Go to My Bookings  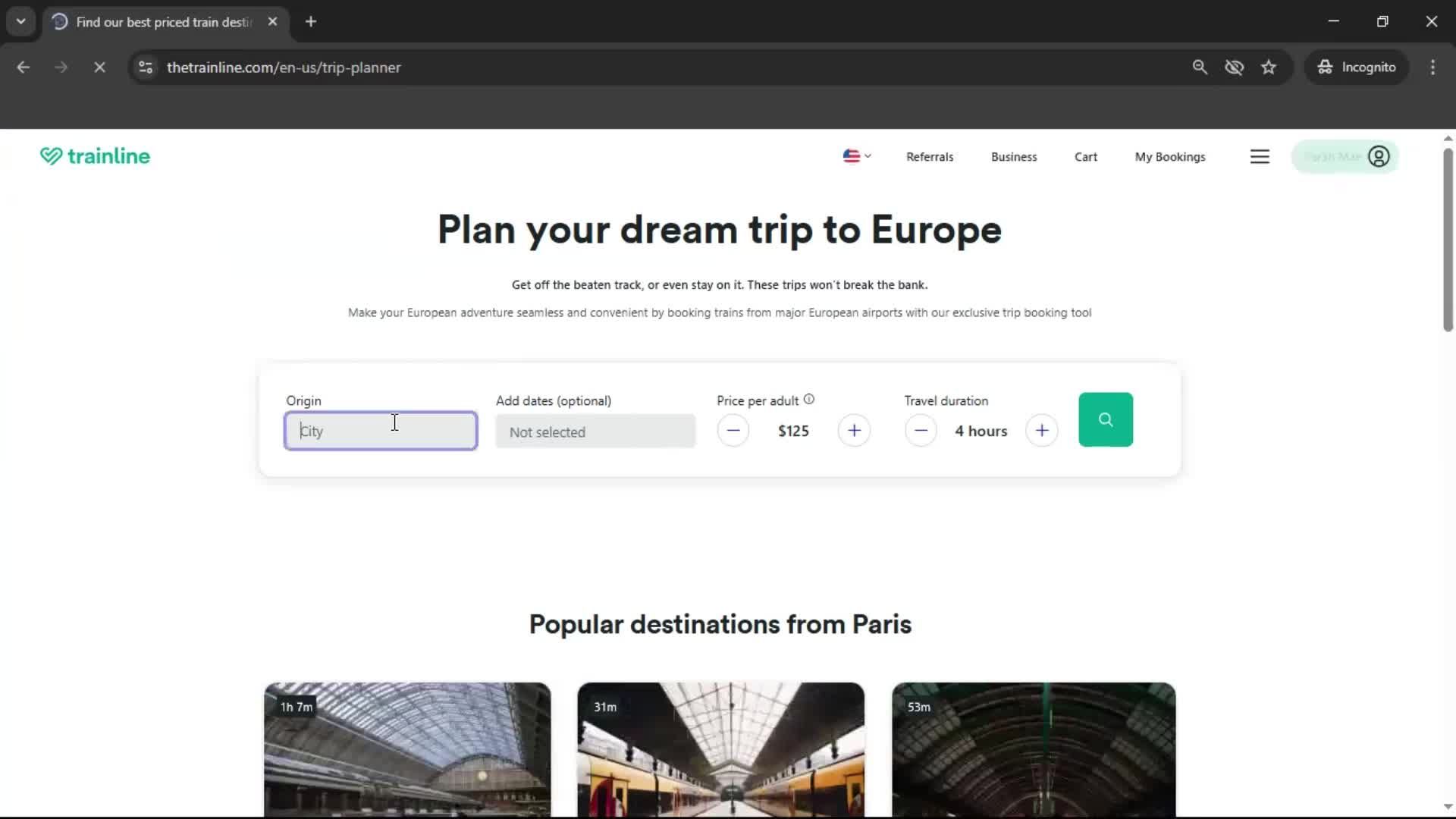(1169, 157)
